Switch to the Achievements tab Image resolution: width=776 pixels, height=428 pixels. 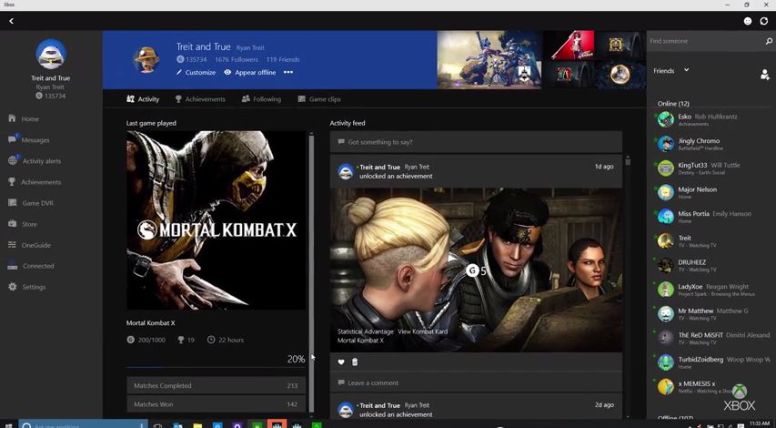200,99
